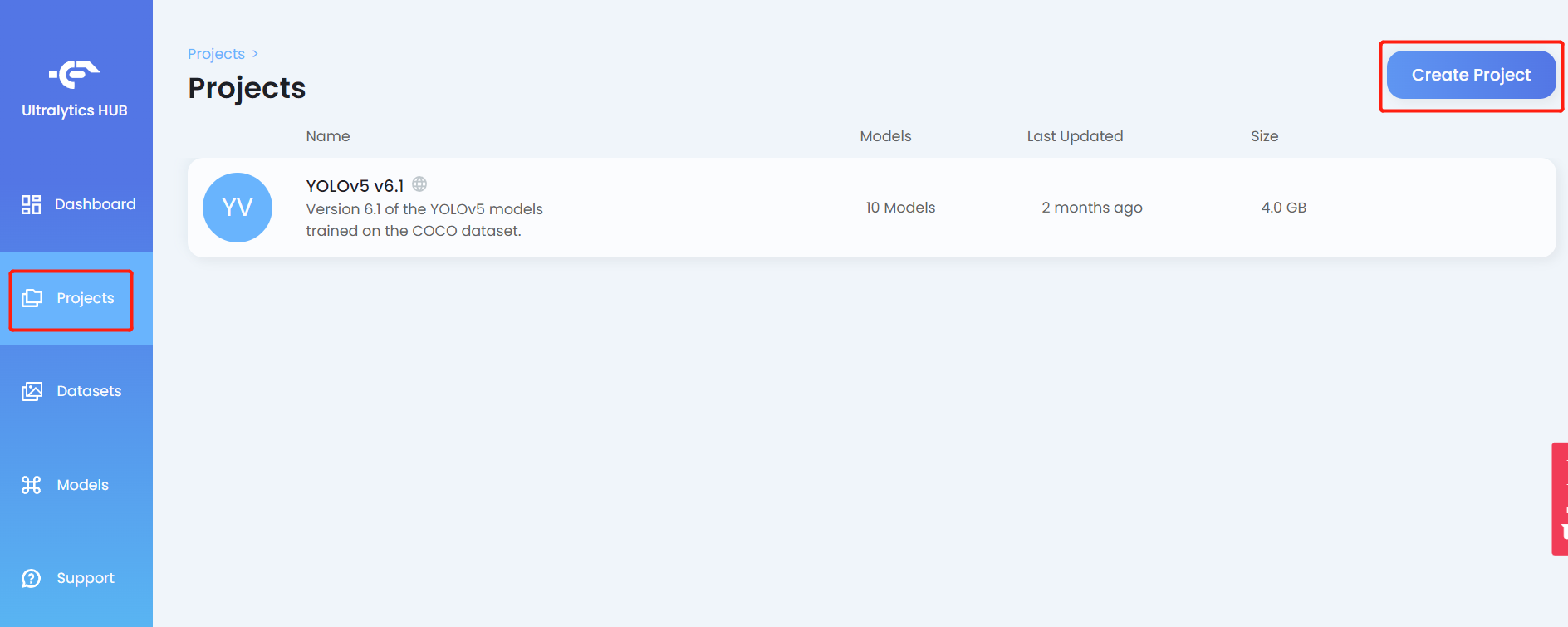The height and width of the screenshot is (627, 1568).
Task: Click the Projects folder icon in the sidebar
Action: coord(32,298)
